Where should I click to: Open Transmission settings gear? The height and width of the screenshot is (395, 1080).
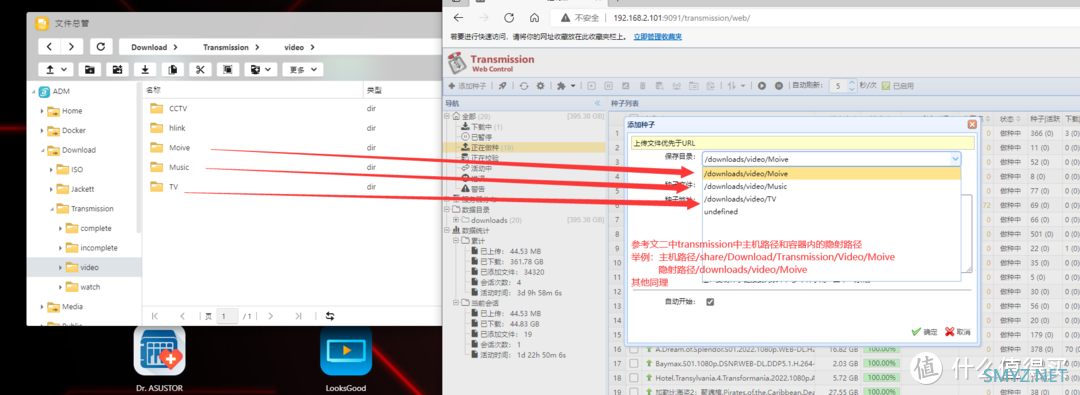click(541, 86)
